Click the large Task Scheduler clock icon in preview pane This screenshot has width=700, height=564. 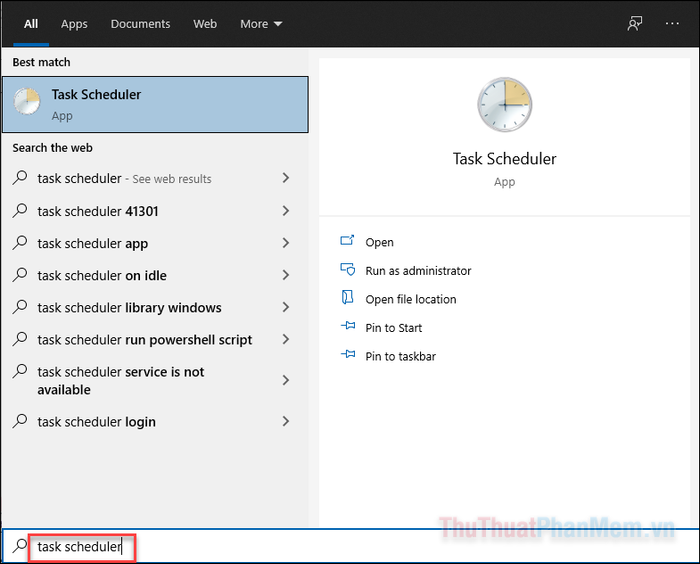504,104
